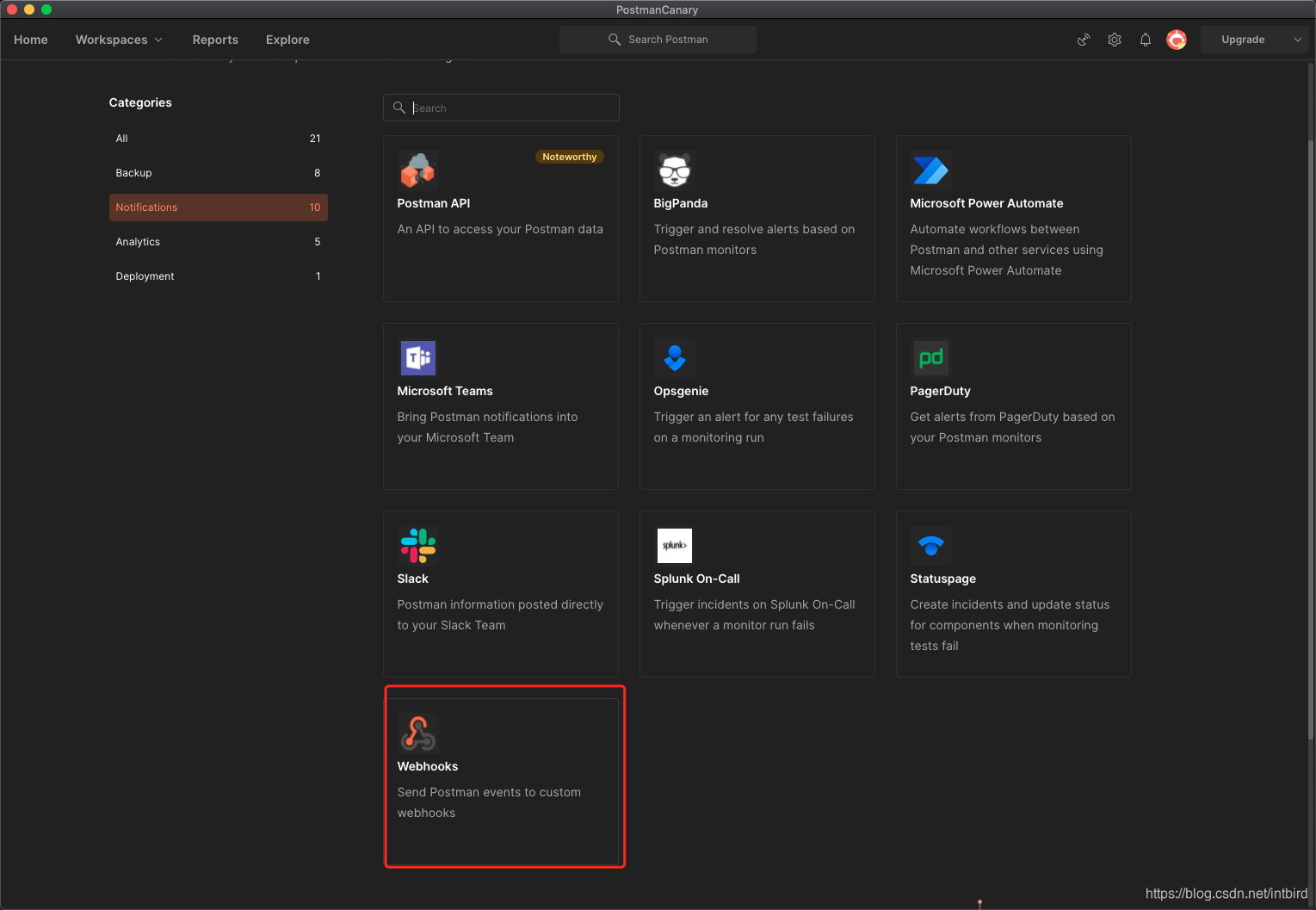The height and width of the screenshot is (910, 1316).
Task: Select the Deployment category
Action: point(219,276)
